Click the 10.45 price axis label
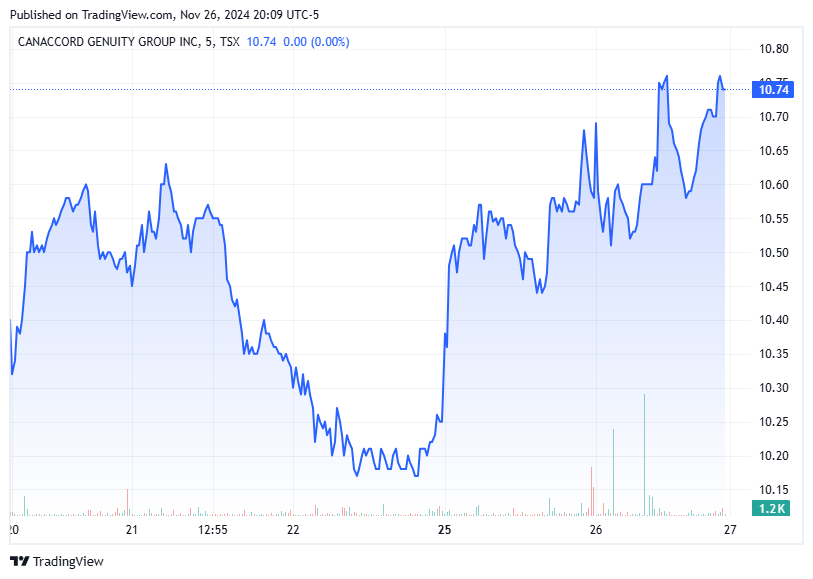This screenshot has width=813, height=579. (x=773, y=287)
